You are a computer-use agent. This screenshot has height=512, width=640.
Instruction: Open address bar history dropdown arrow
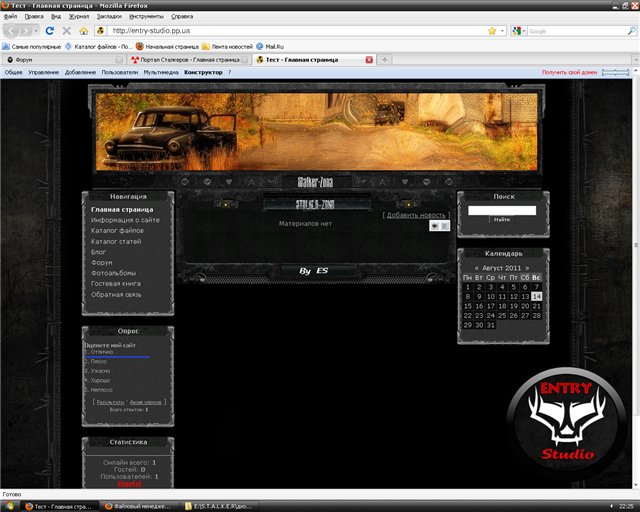click(x=502, y=31)
